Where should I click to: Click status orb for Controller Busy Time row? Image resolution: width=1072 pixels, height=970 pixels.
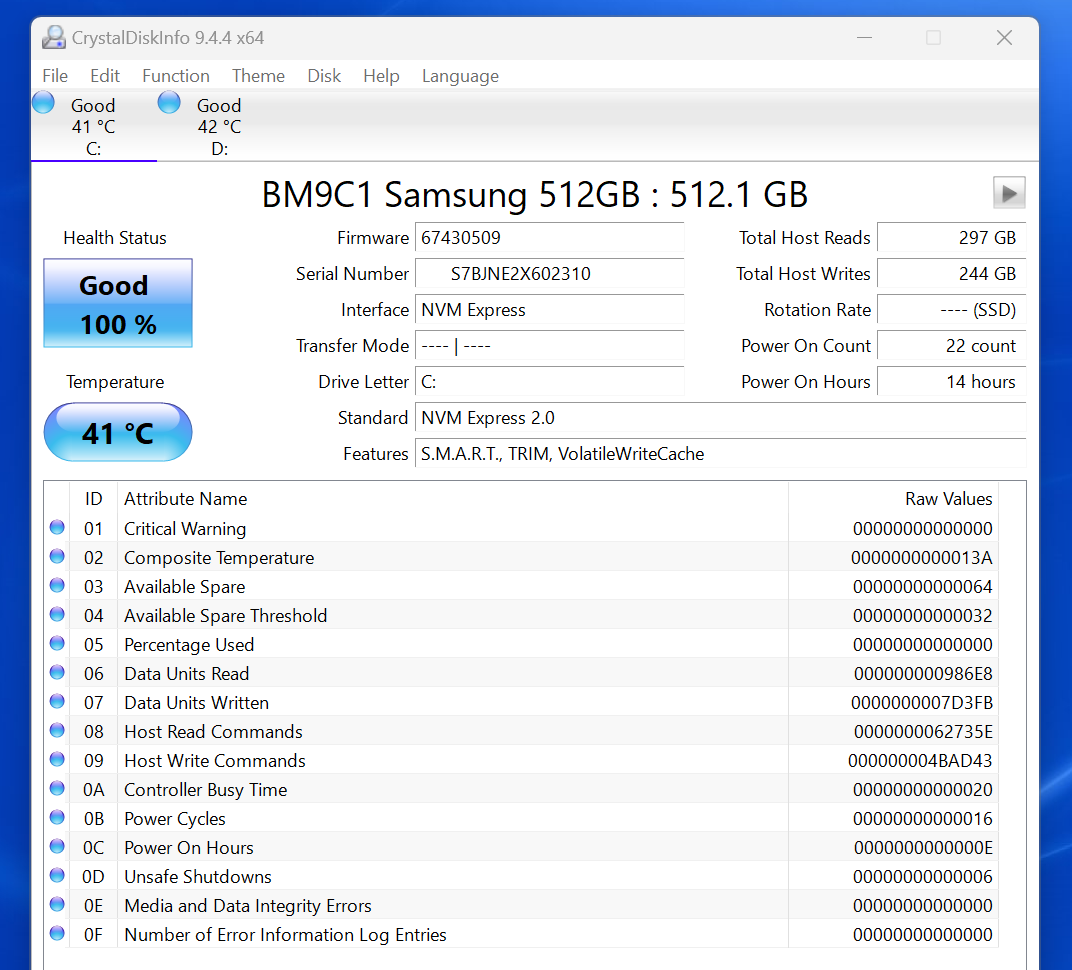[57, 788]
